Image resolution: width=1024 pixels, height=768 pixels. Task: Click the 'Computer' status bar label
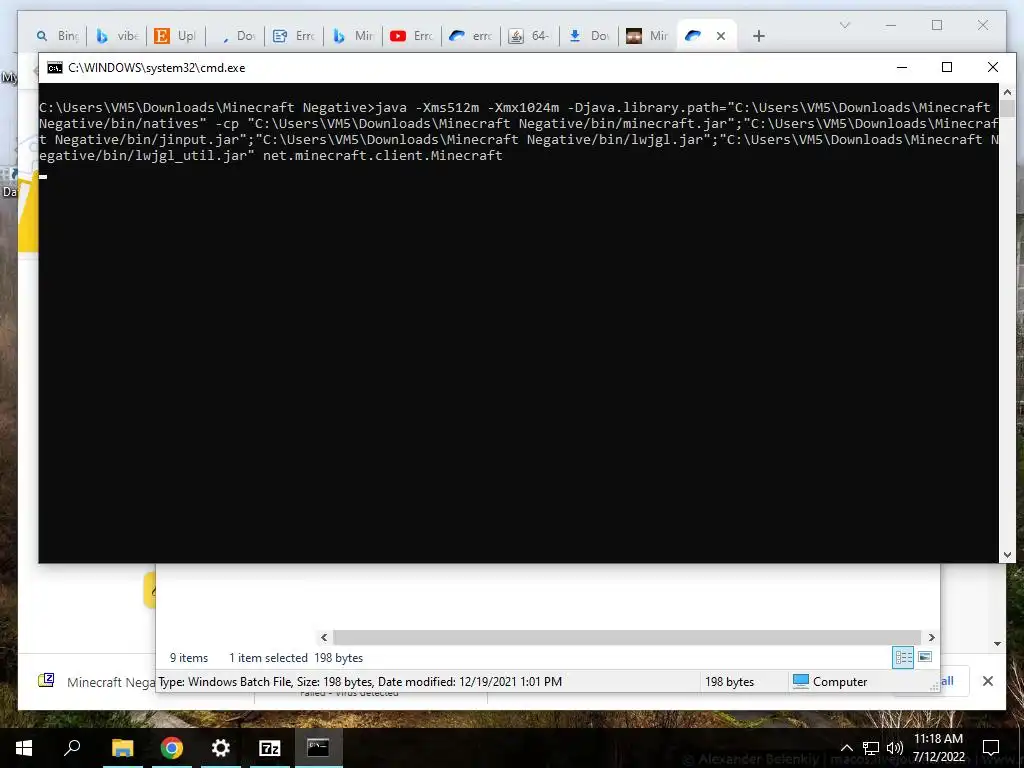tap(840, 682)
